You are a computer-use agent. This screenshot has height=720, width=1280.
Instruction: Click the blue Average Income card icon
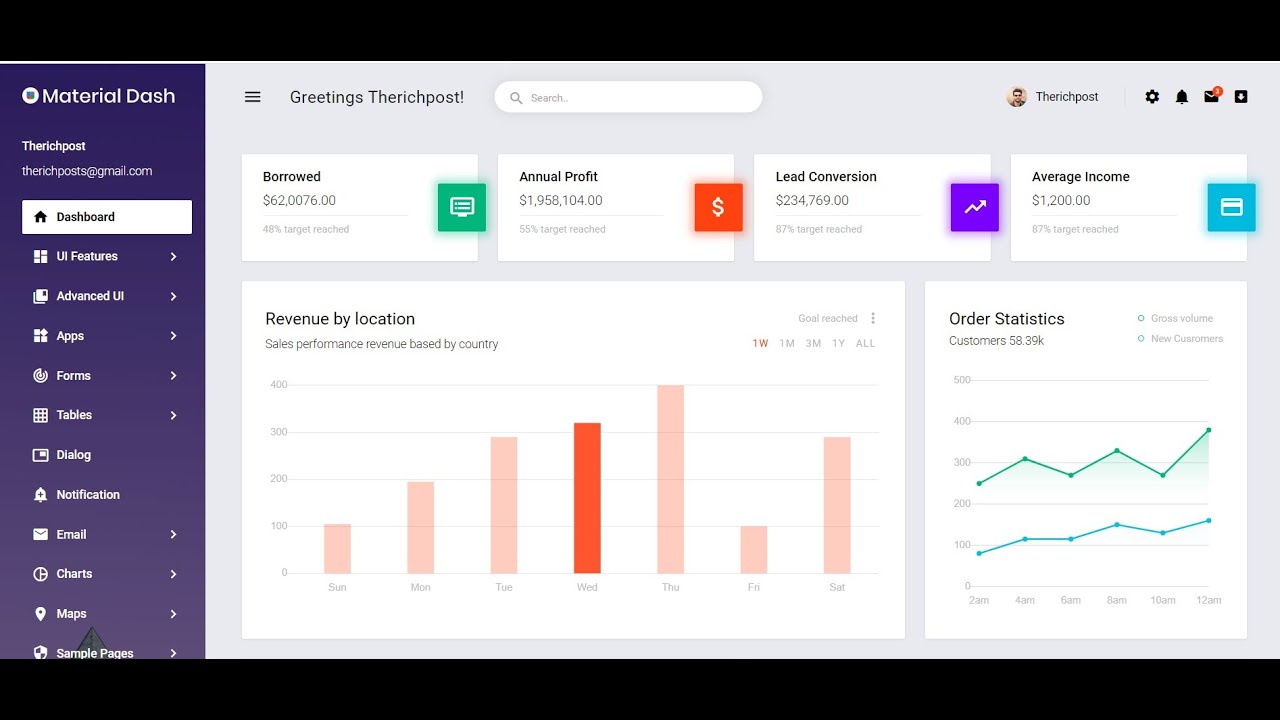[x=1231, y=207]
